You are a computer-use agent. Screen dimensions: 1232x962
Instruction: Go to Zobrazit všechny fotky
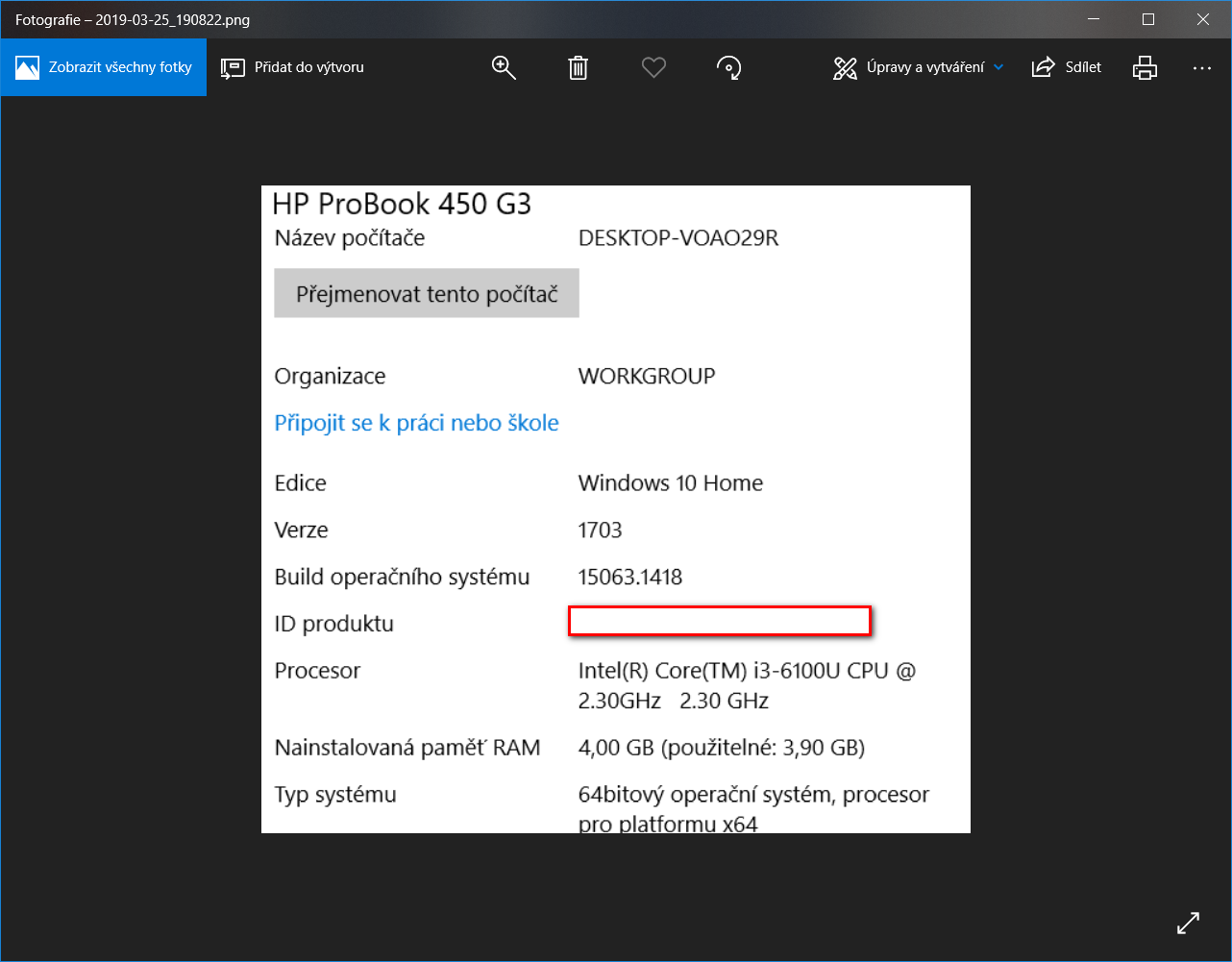104,67
